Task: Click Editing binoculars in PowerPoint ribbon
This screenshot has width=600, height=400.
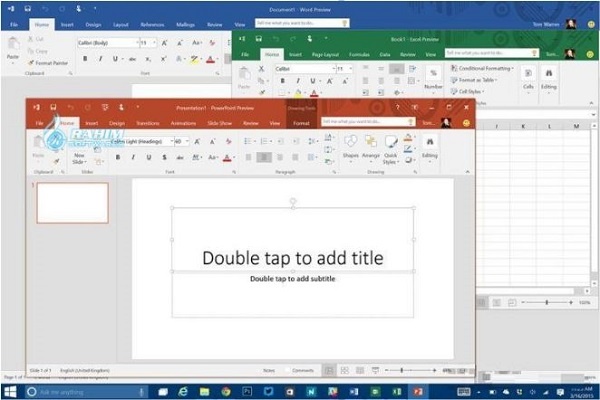Action: click(x=430, y=147)
